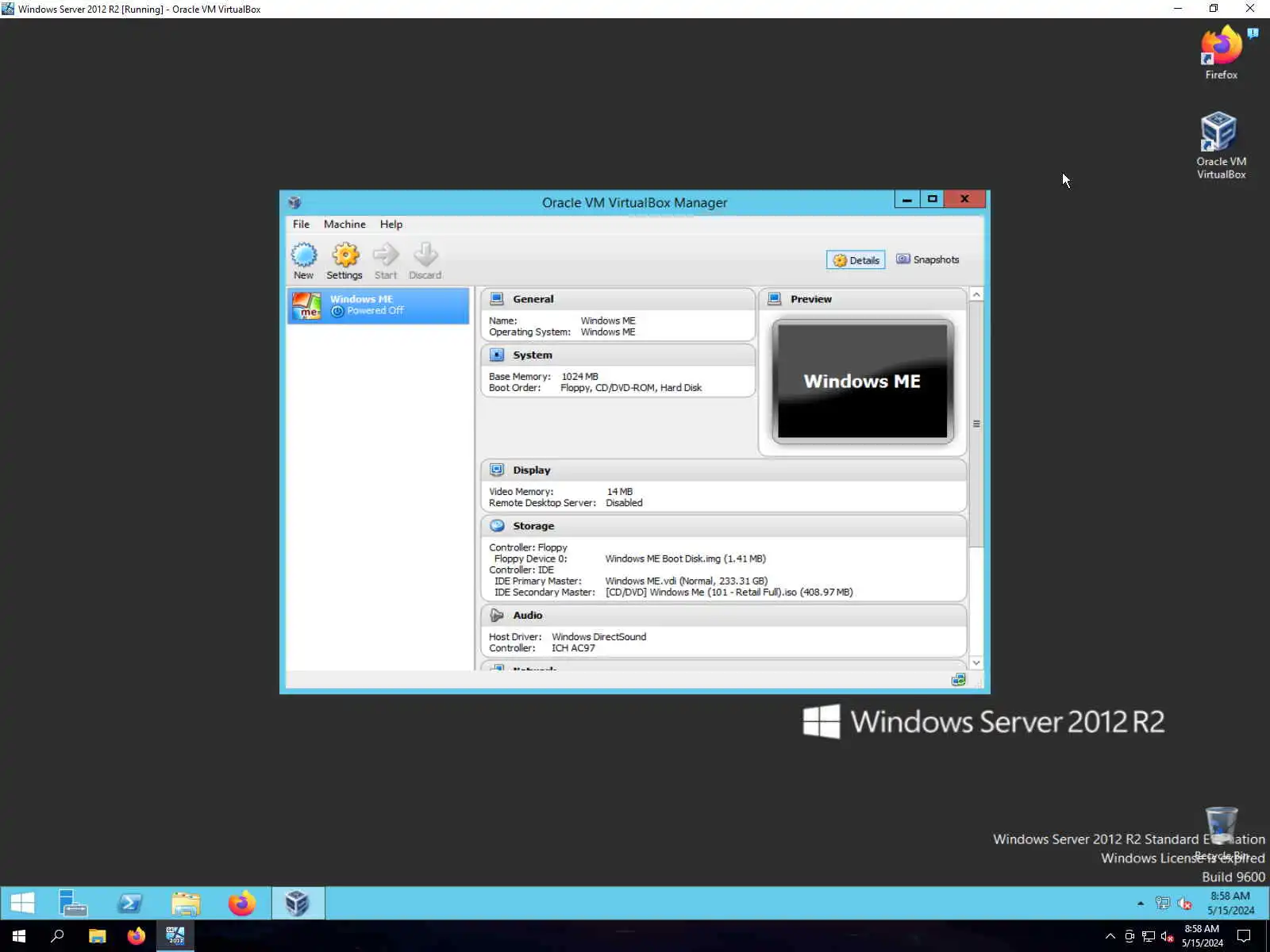Click the details pane scroll-down arrow
This screenshot has height=952, width=1270.
pyautogui.click(x=976, y=662)
